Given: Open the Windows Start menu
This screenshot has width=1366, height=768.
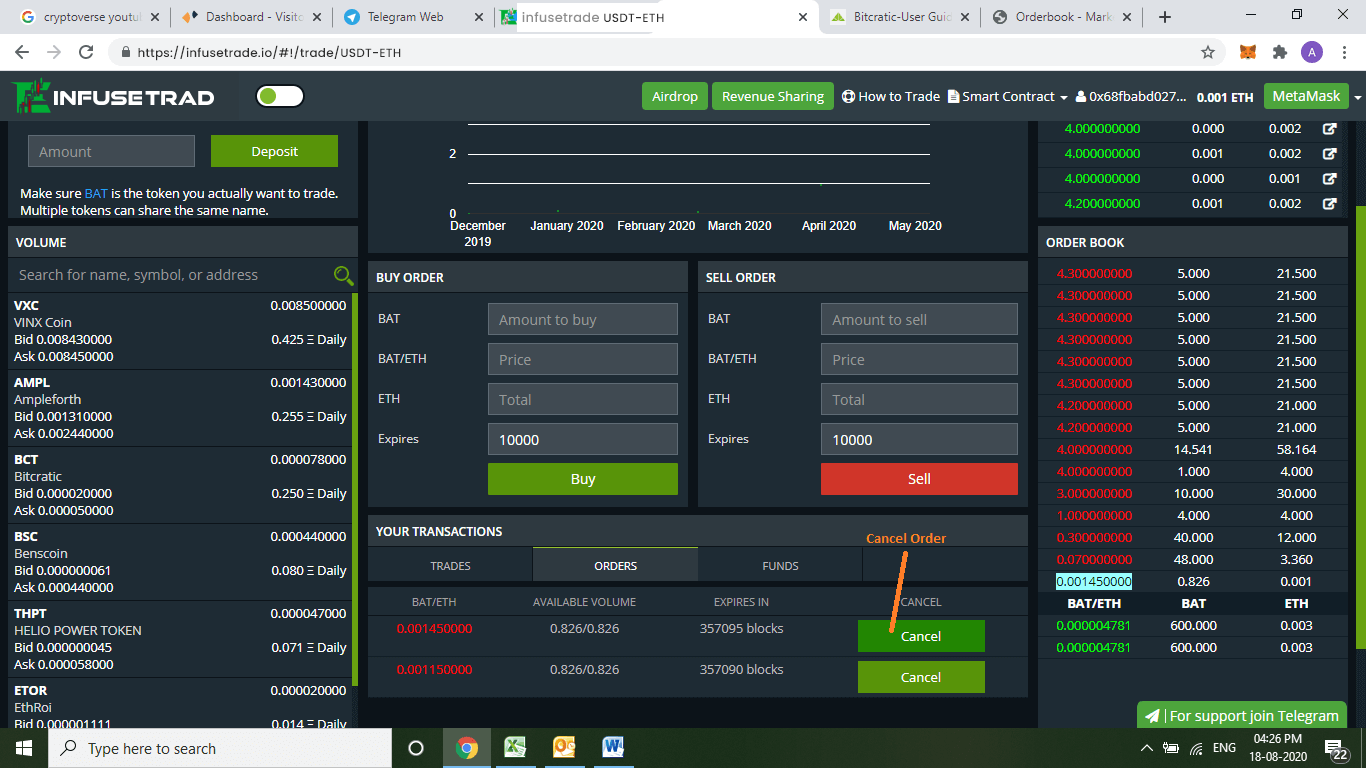Looking at the screenshot, I should pyautogui.click(x=24, y=748).
